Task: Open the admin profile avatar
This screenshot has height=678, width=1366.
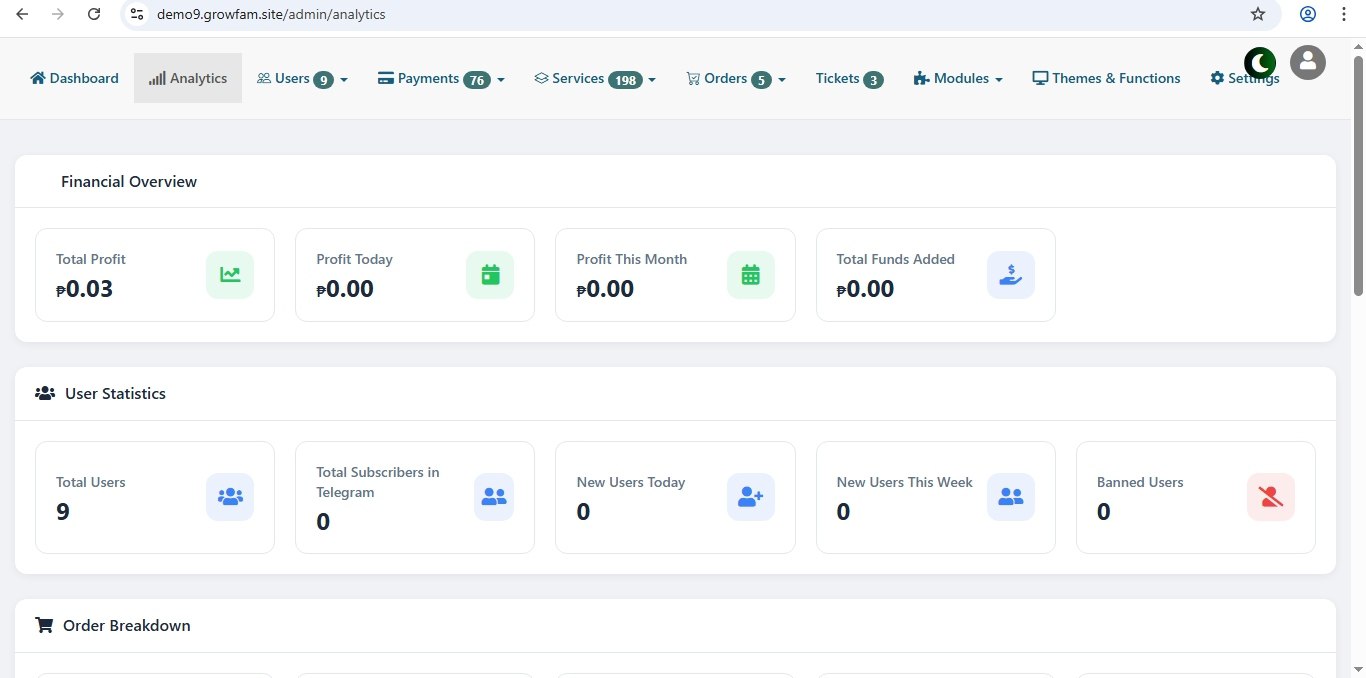Action: (x=1308, y=63)
